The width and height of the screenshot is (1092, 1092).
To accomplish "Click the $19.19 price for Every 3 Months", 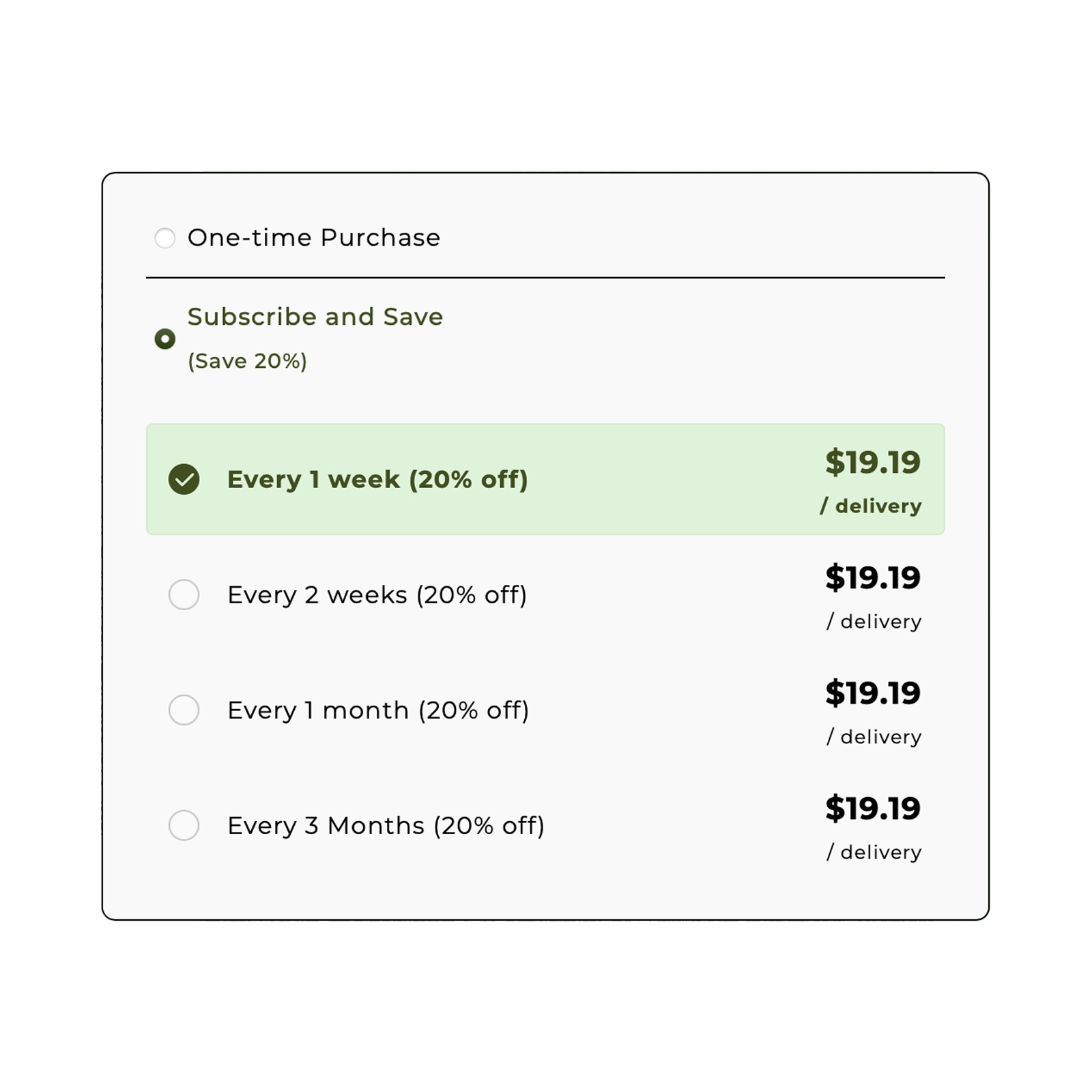I will (872, 808).
